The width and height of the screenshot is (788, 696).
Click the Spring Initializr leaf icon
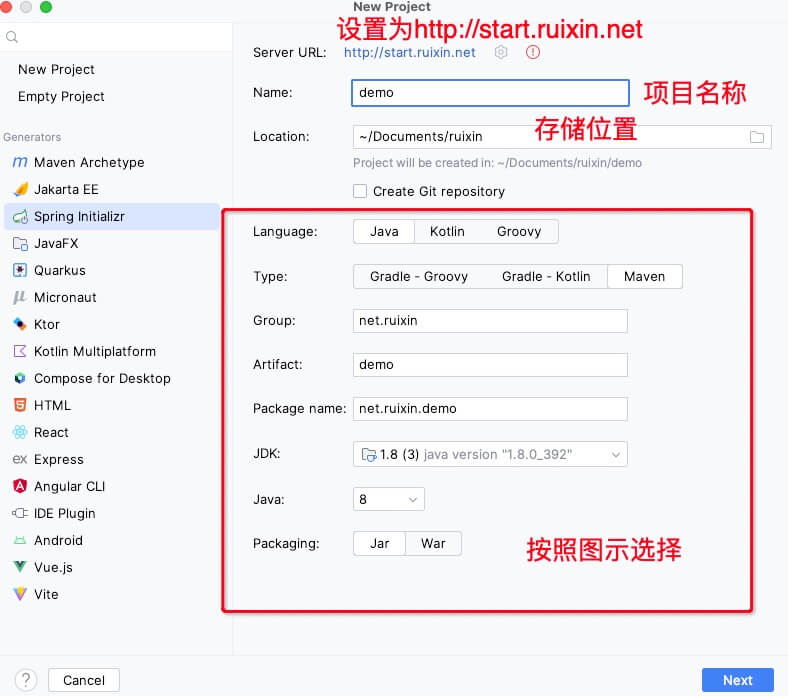20,217
